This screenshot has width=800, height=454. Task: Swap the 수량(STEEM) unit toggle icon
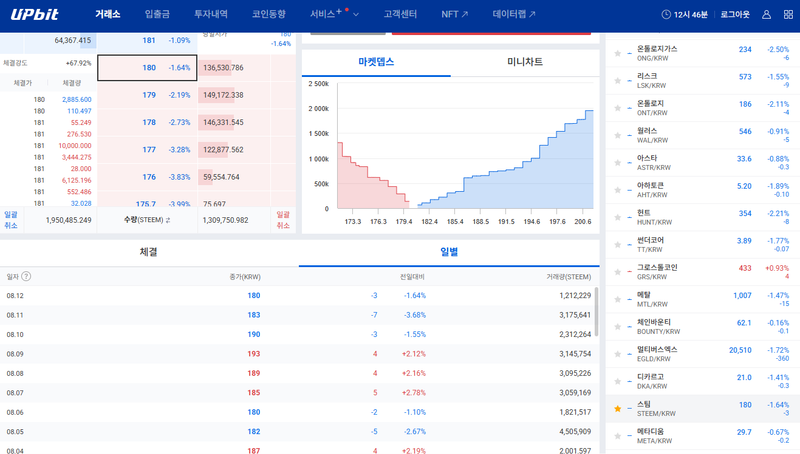[x=168, y=220]
